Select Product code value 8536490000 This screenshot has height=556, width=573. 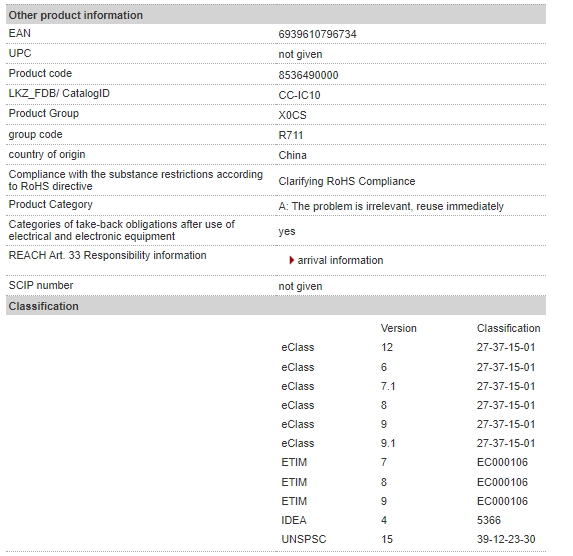point(308,75)
